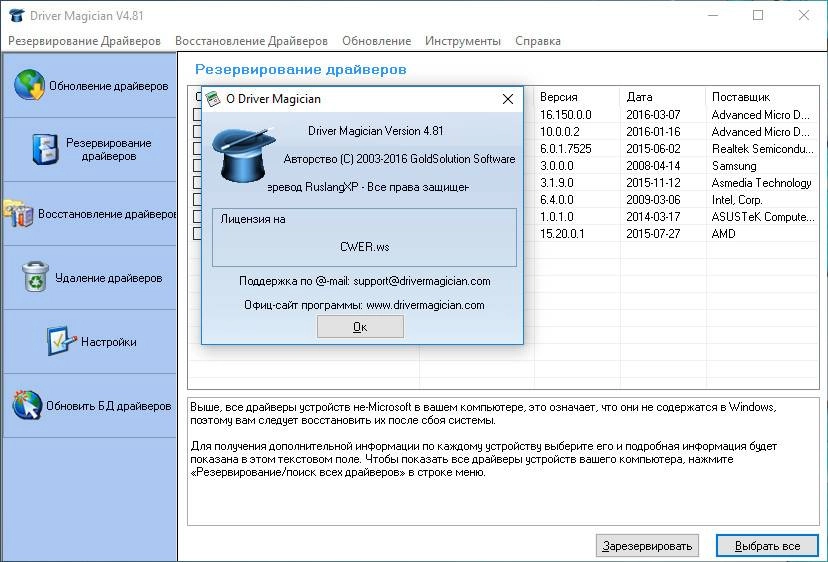This screenshot has width=828, height=562.
Task: Check the box for Intel 6.4.0.0 row
Action: coord(197,199)
